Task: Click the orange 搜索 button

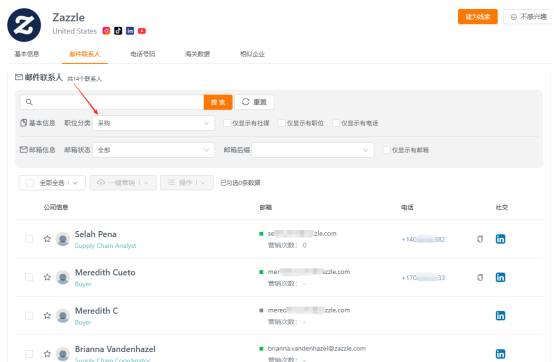Action: pyautogui.click(x=218, y=102)
